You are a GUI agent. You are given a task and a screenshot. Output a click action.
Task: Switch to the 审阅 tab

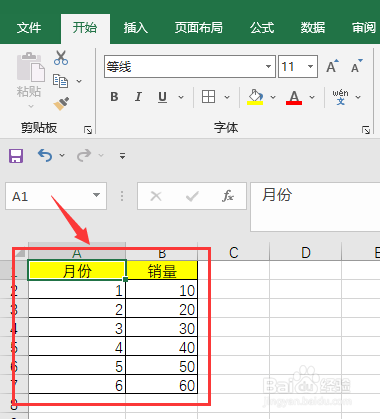click(364, 28)
